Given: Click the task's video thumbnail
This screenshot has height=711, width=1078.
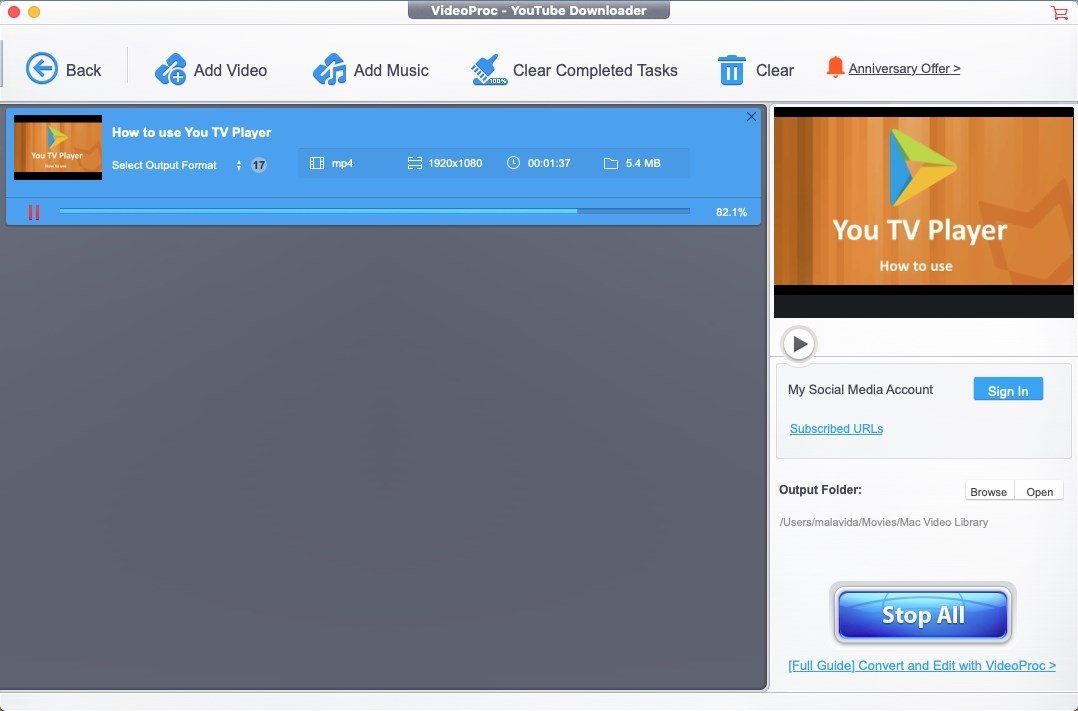Looking at the screenshot, I should click(x=58, y=147).
